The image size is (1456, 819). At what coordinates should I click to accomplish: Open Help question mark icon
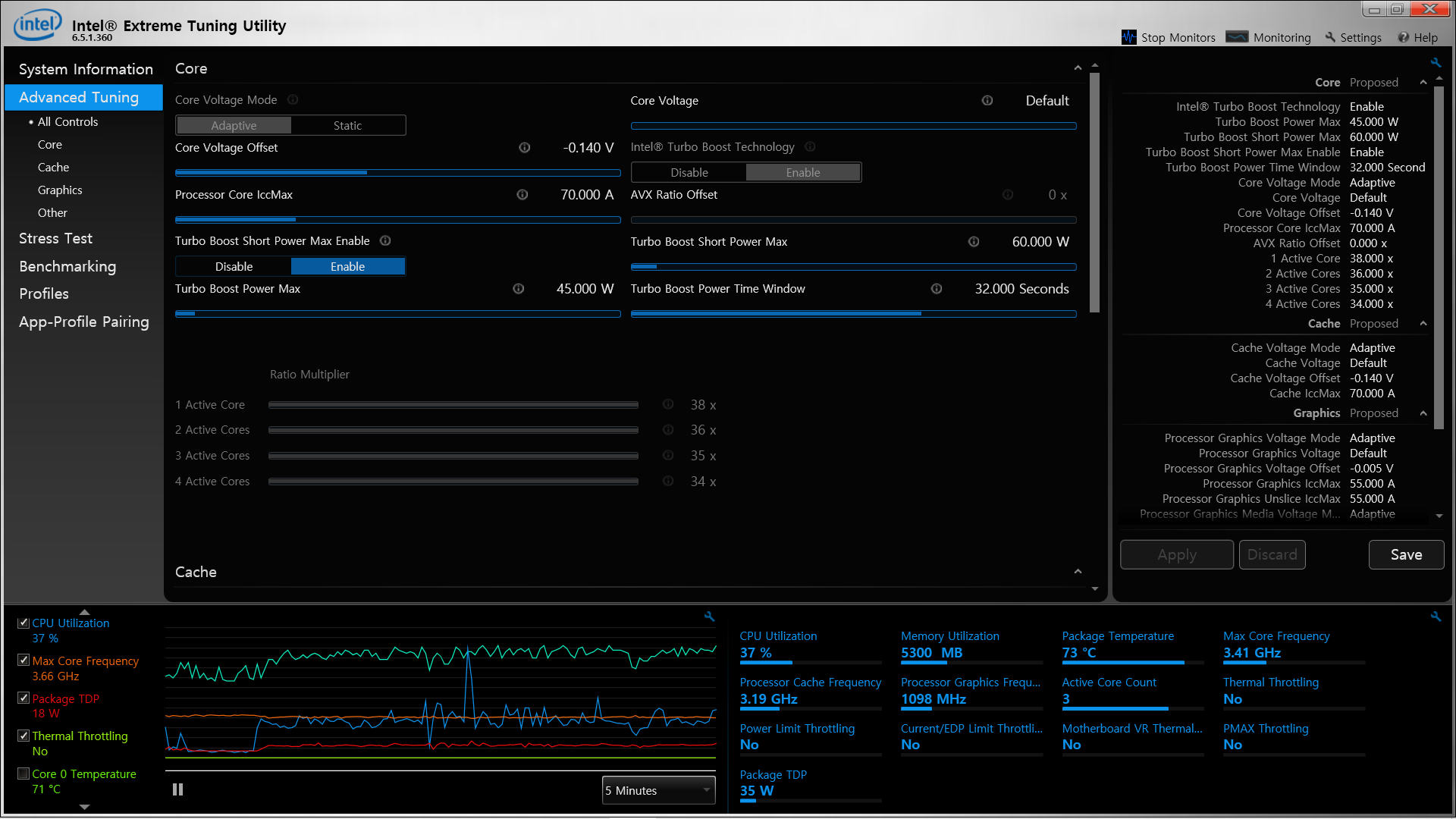[x=1404, y=37]
